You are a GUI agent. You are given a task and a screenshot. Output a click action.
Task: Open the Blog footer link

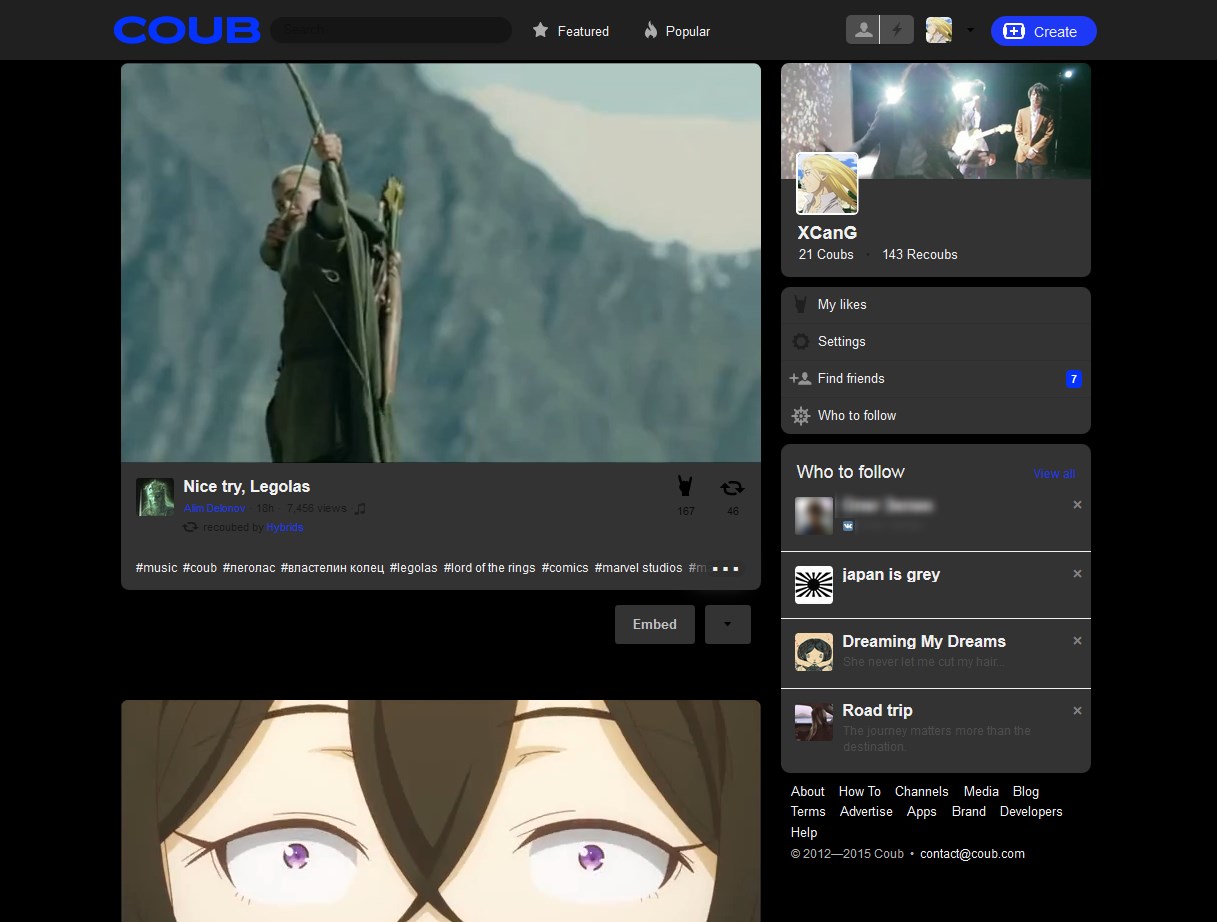coord(1026,791)
